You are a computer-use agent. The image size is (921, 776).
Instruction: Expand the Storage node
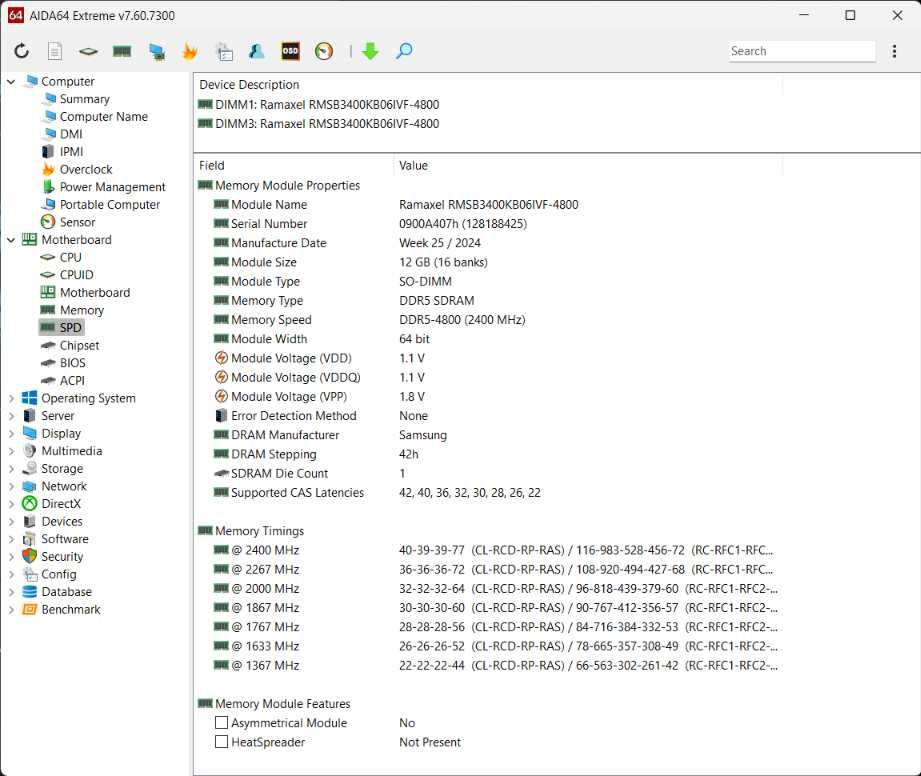pos(11,469)
